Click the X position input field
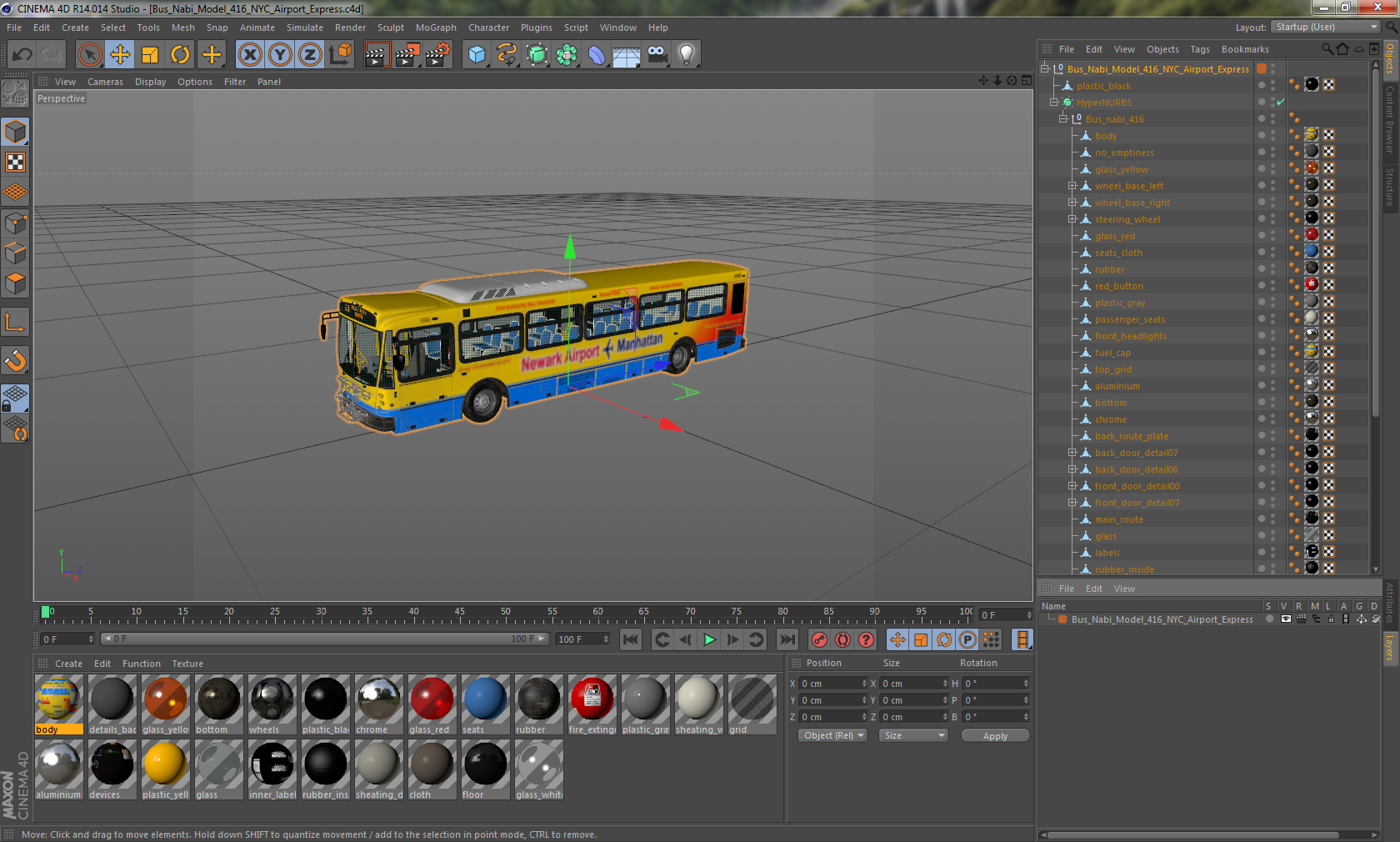 click(x=833, y=684)
